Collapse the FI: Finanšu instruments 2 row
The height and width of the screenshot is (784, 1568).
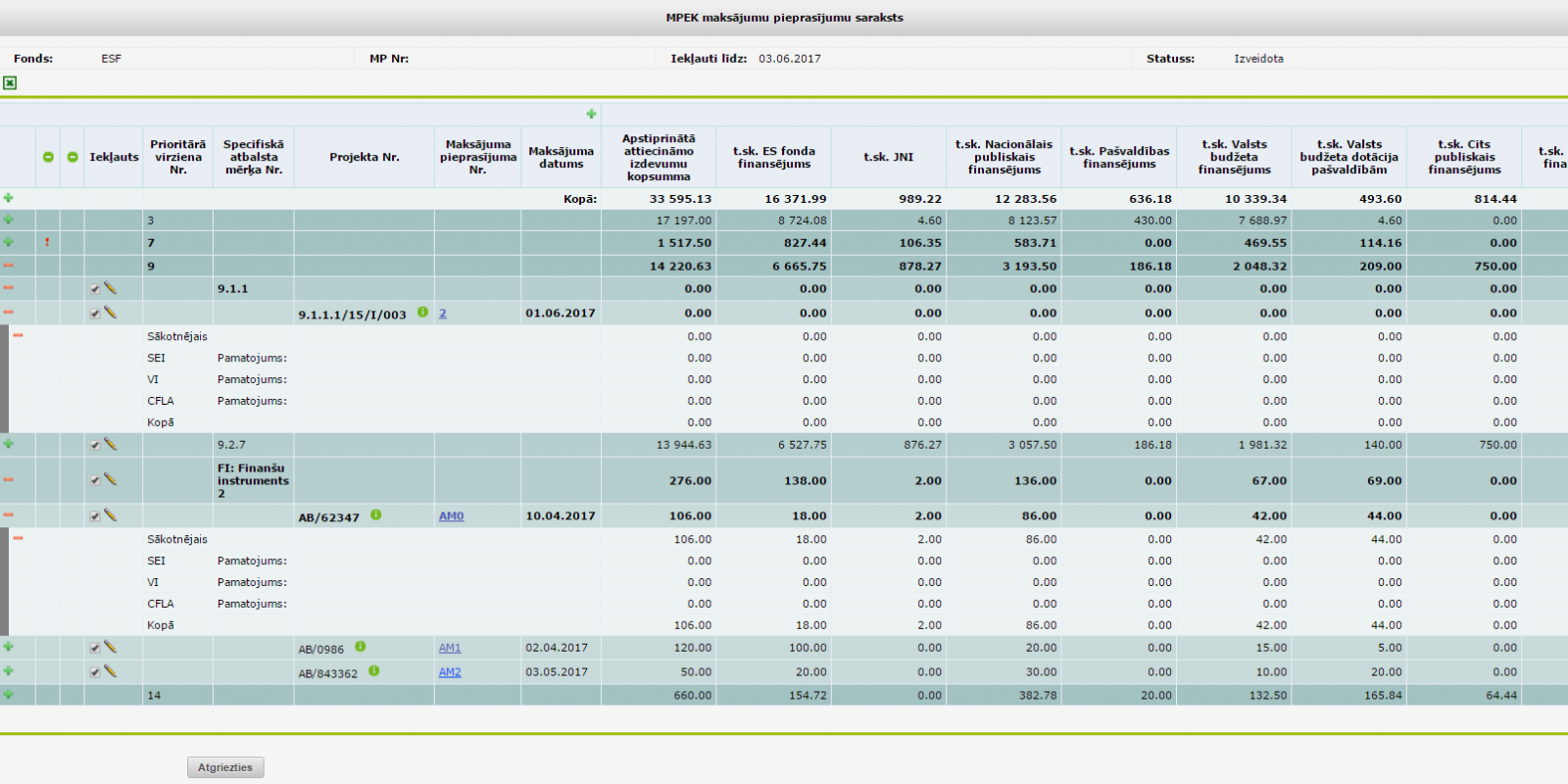[9, 480]
